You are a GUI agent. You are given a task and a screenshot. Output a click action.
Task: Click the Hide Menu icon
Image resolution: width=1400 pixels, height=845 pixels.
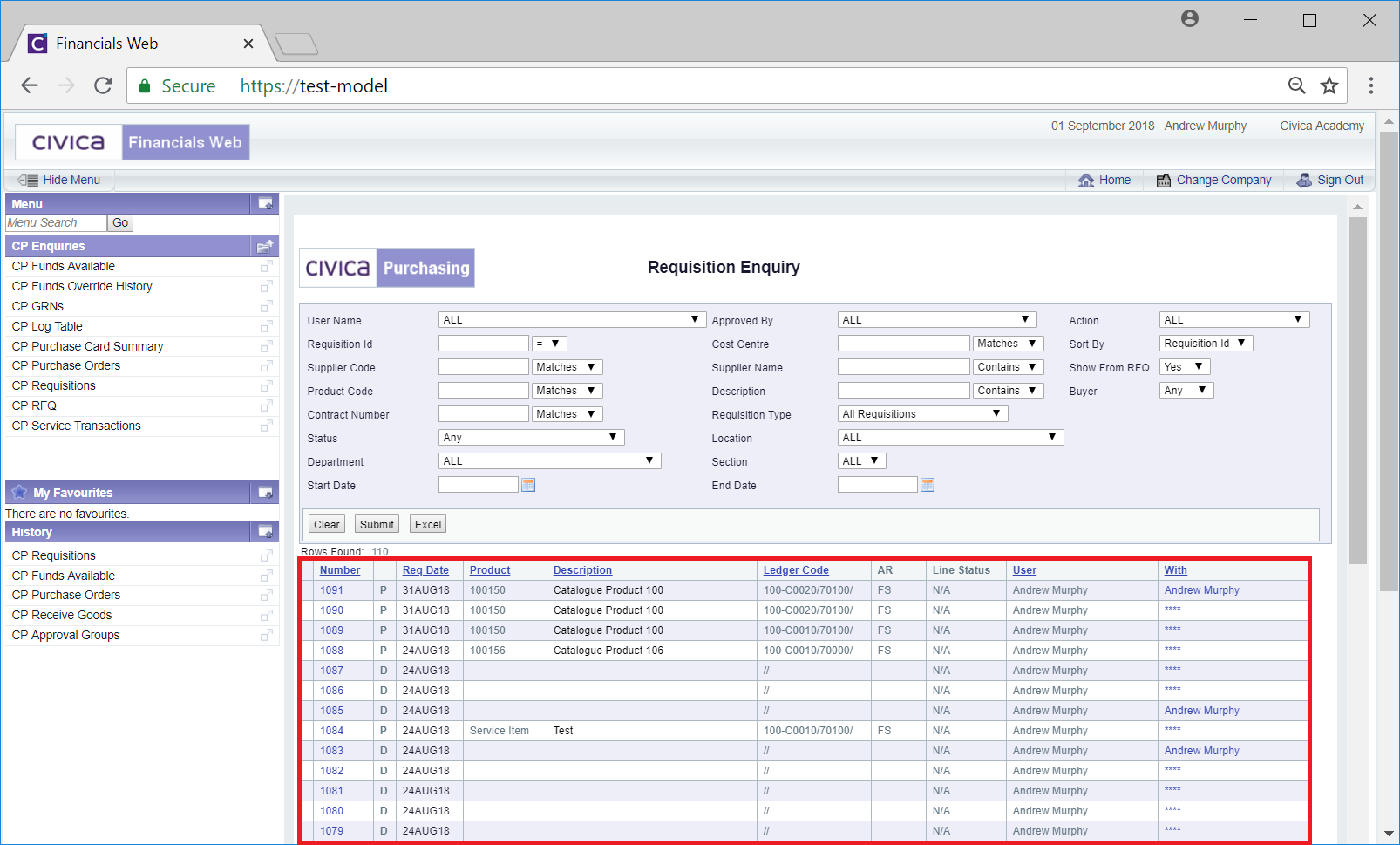coord(28,180)
